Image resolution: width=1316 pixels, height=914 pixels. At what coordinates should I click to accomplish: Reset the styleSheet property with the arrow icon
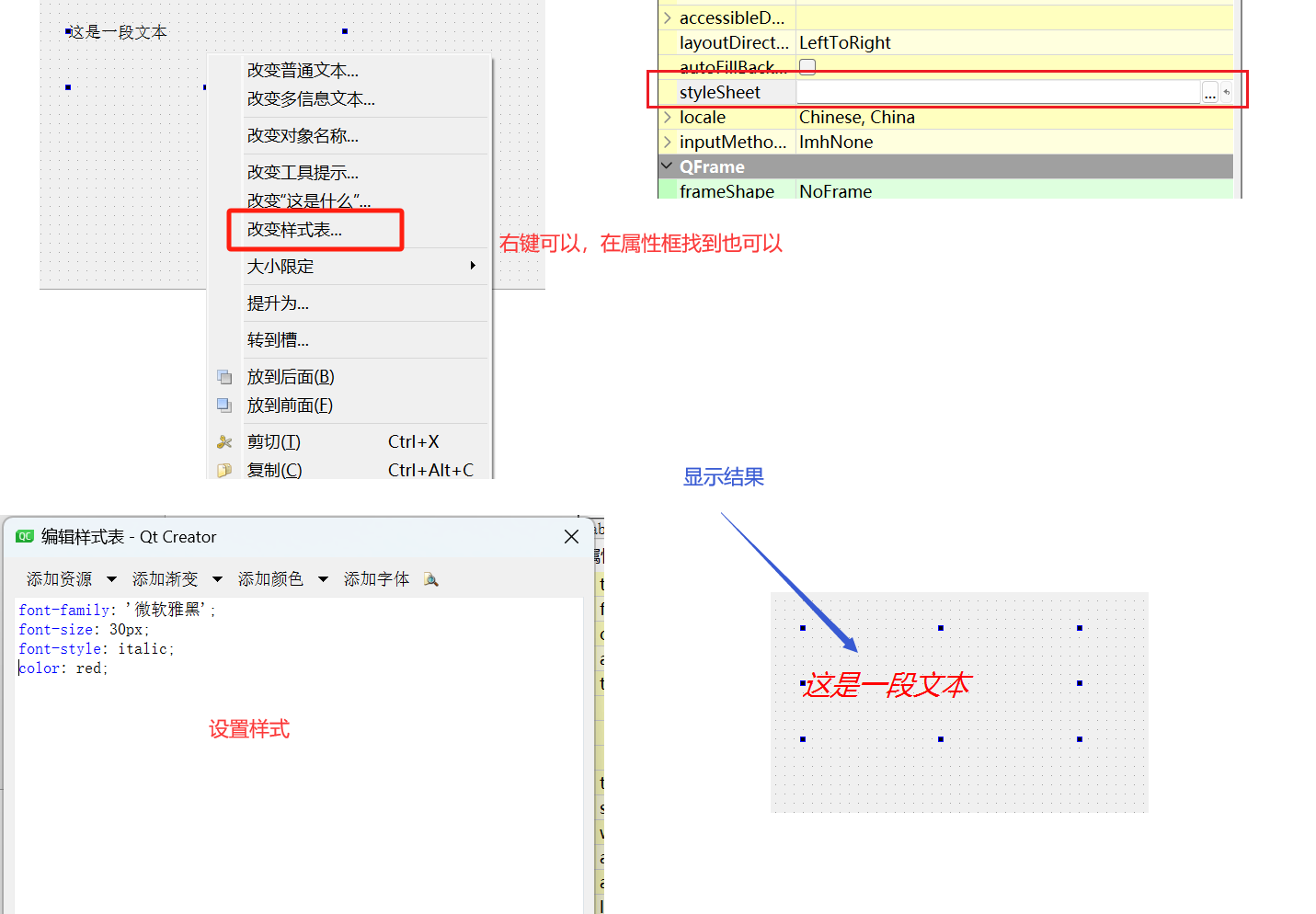coord(1226,92)
